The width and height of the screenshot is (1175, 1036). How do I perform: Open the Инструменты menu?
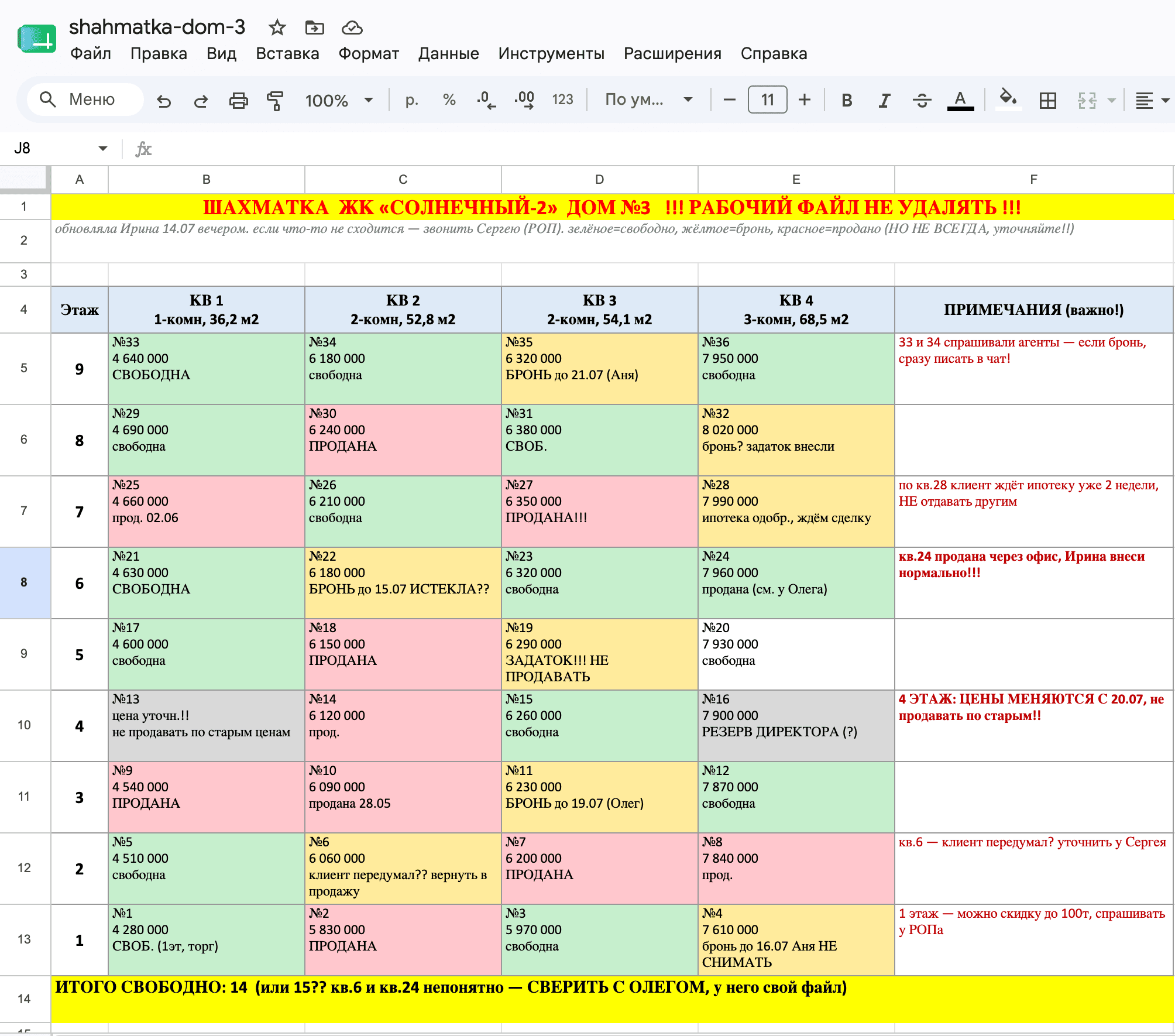(551, 54)
